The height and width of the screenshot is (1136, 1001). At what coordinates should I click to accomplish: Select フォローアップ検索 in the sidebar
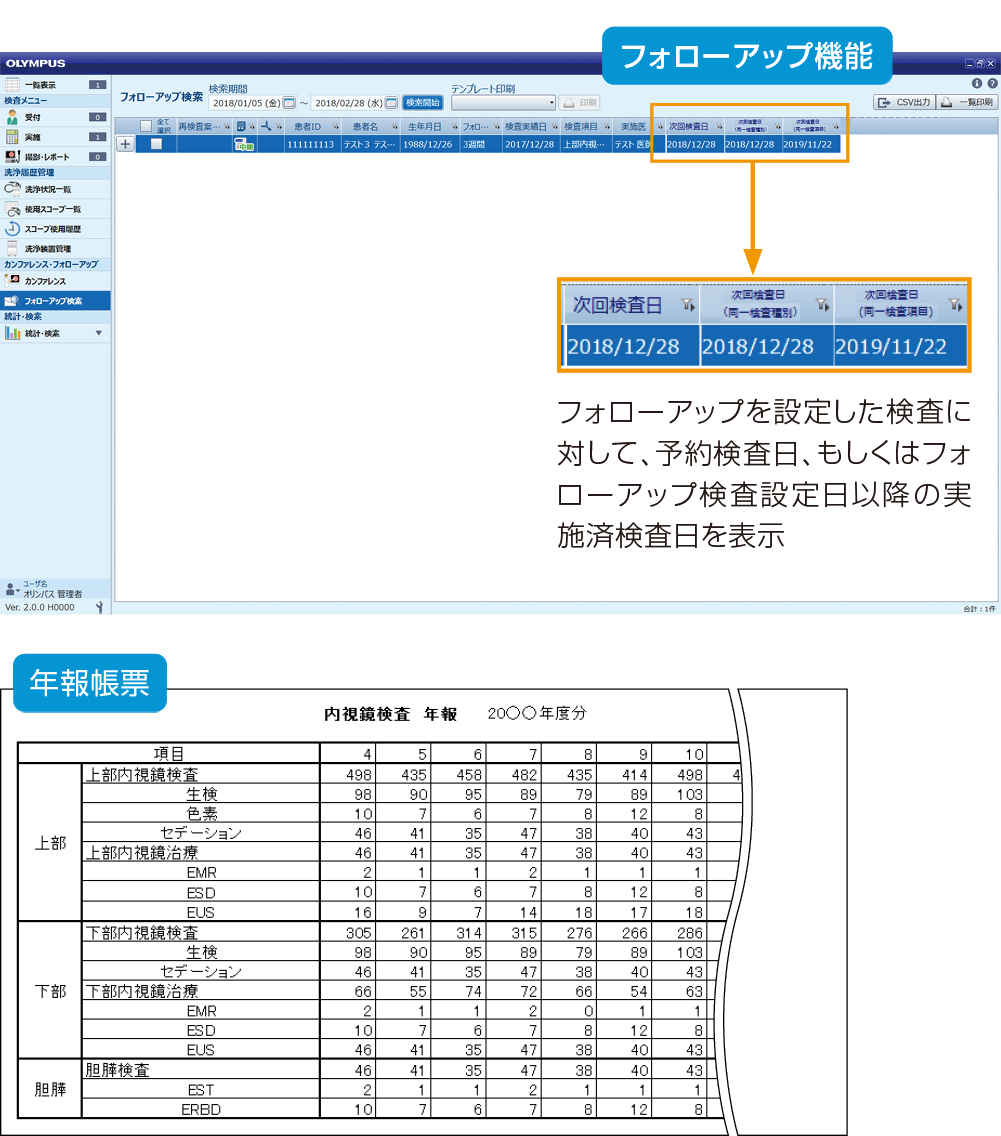[54, 300]
